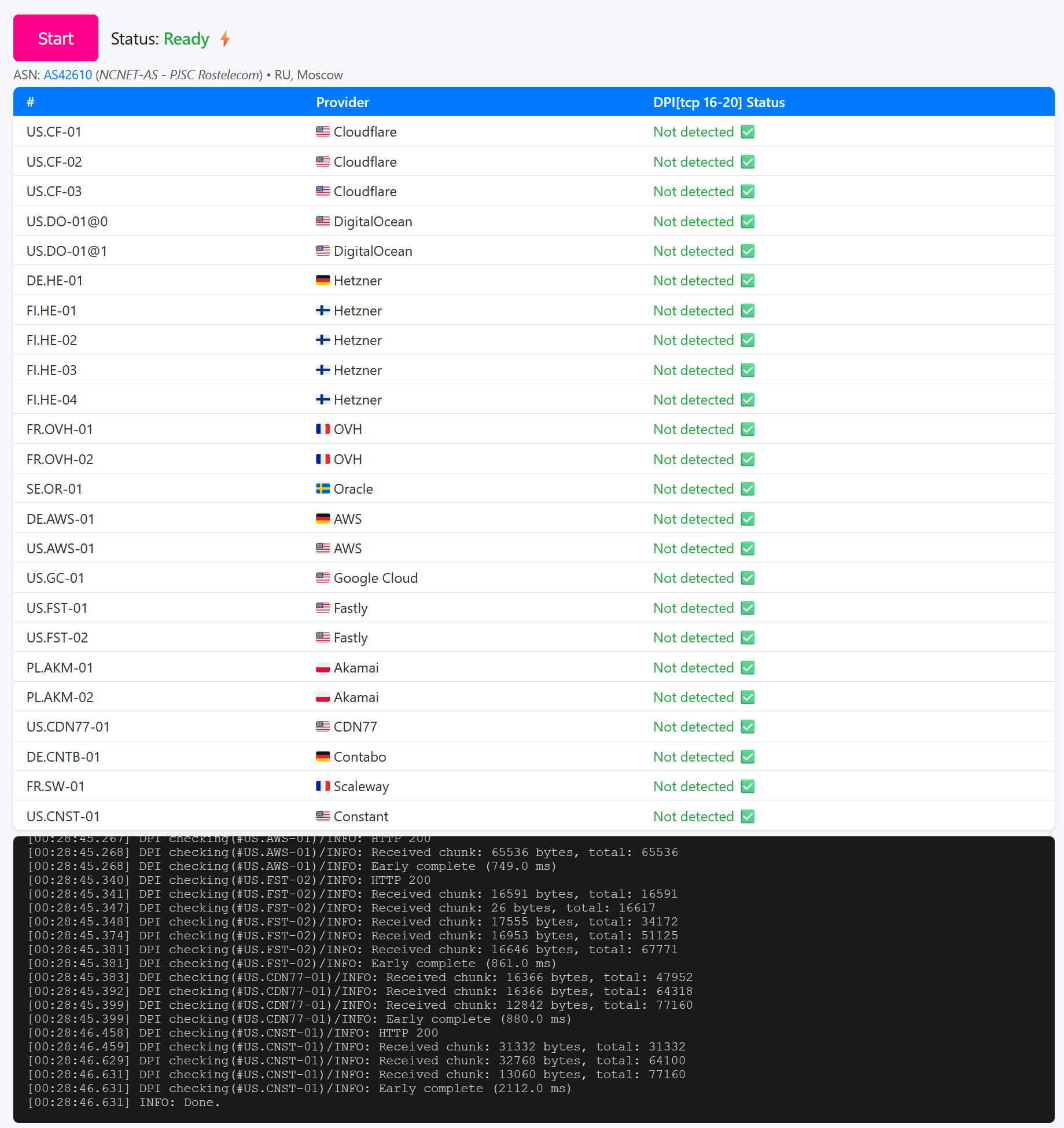The width and height of the screenshot is (1064, 1128).
Task: Select log line 'Early complete (880.0 ms)'
Action: pos(300,1019)
